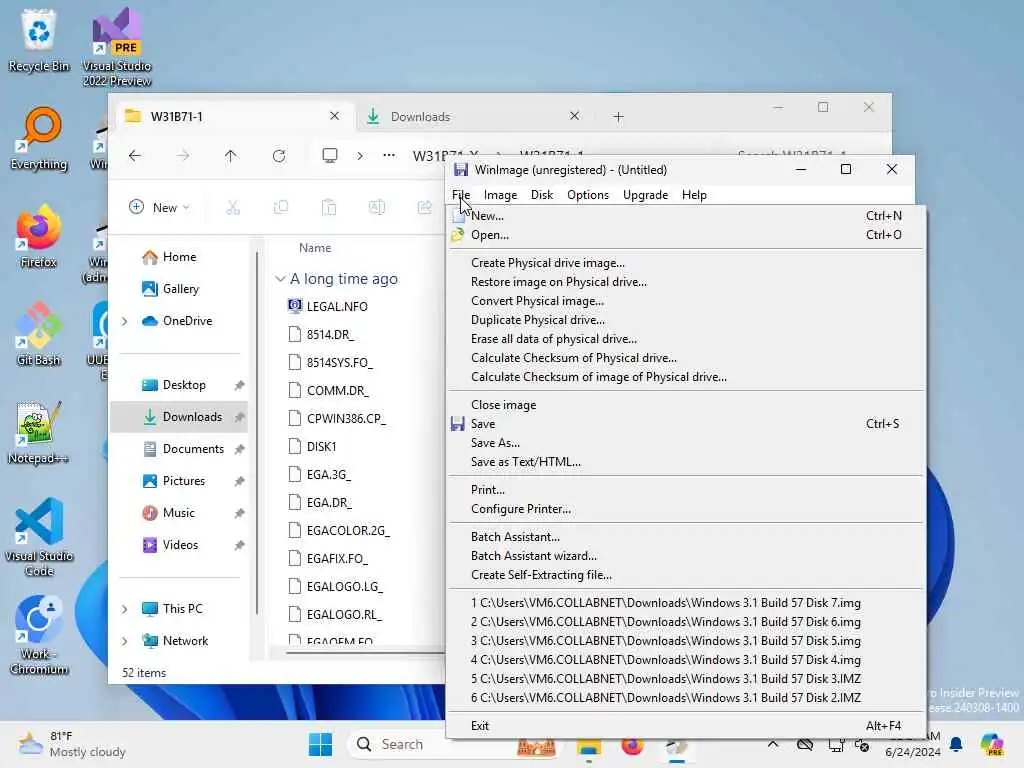Launch Visual Studio Code desktop shortcut
The width and height of the screenshot is (1024, 768).
click(39, 537)
